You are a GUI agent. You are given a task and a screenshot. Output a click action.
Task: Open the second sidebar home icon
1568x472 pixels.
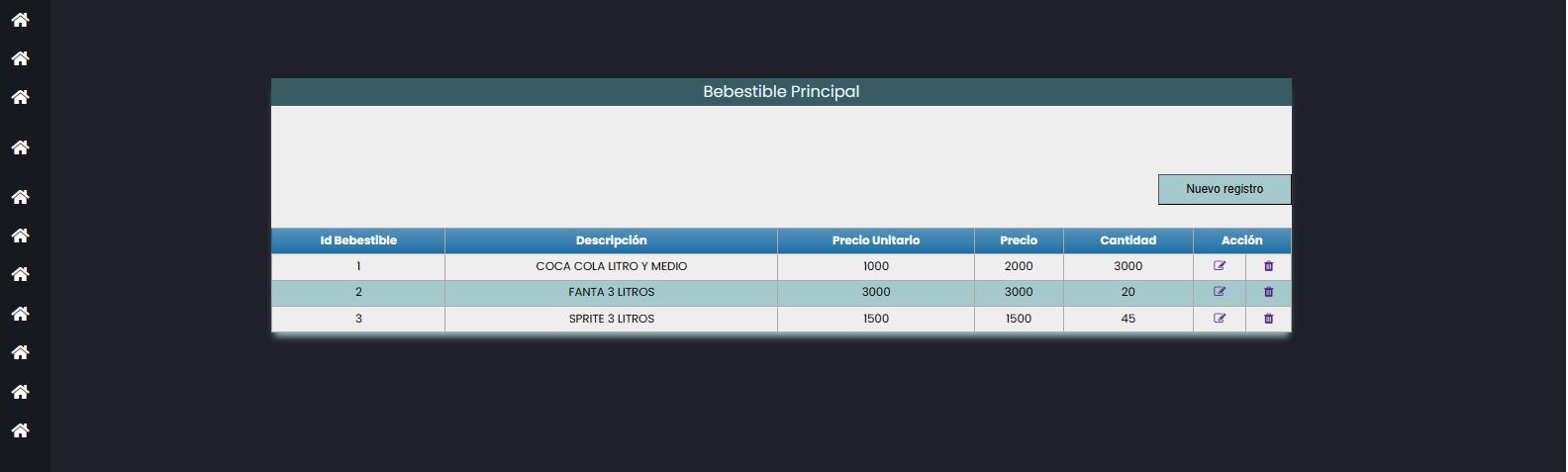pyautogui.click(x=20, y=58)
